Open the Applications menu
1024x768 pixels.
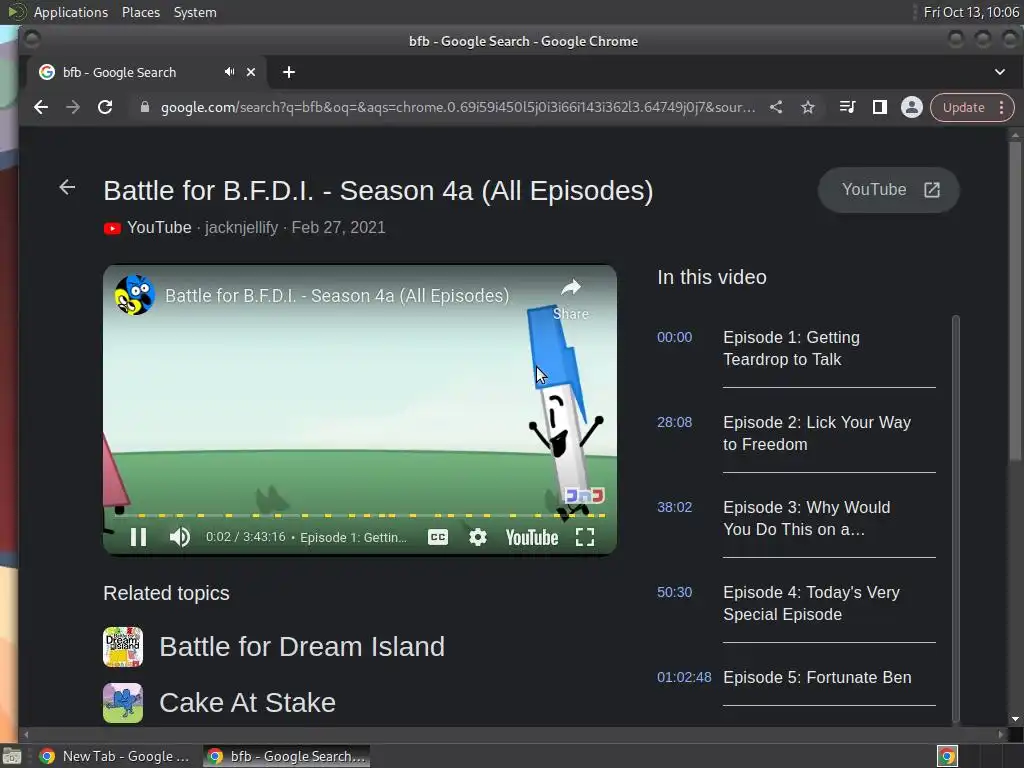(x=71, y=12)
